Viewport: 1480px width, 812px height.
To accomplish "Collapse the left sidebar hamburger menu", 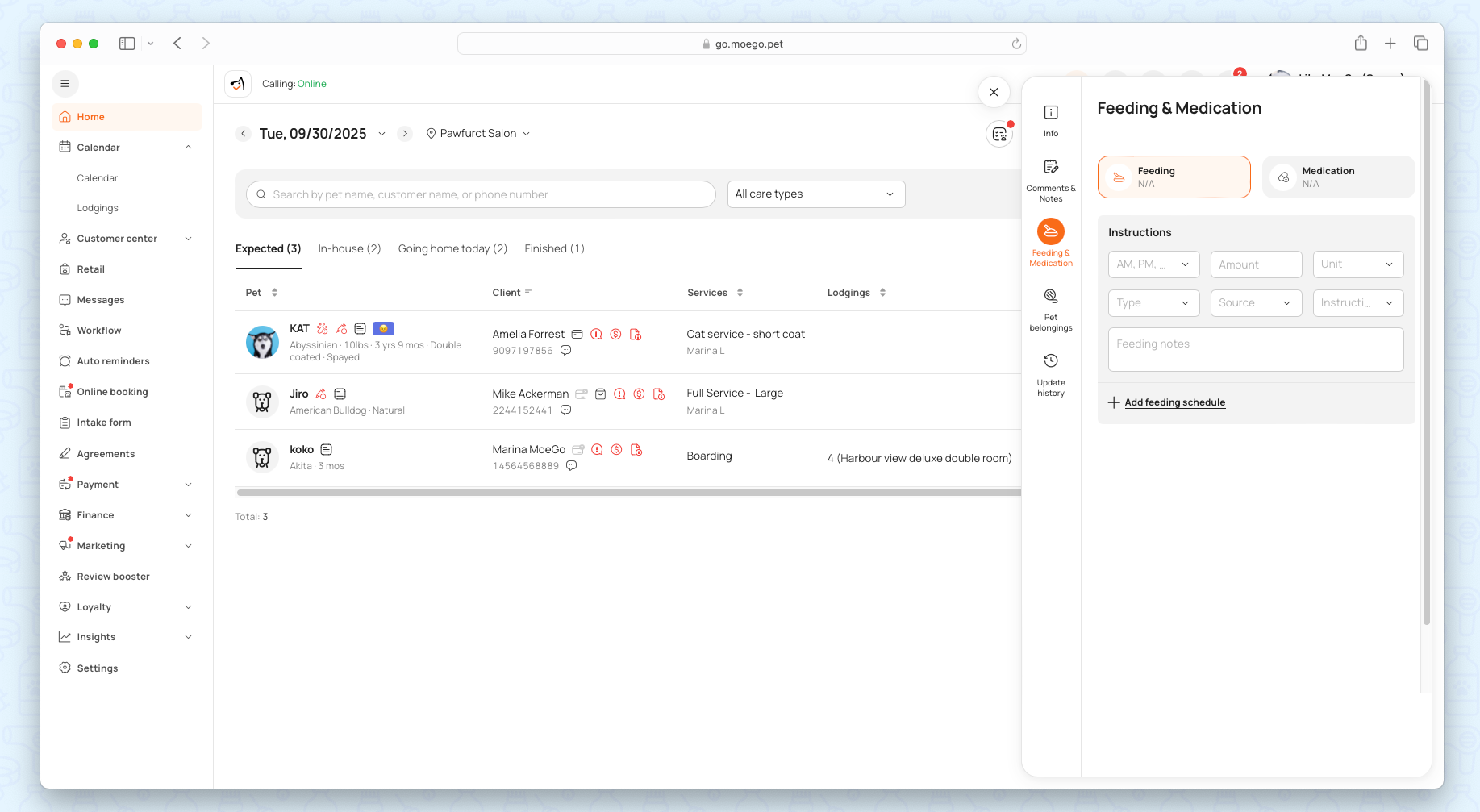I will click(x=65, y=84).
